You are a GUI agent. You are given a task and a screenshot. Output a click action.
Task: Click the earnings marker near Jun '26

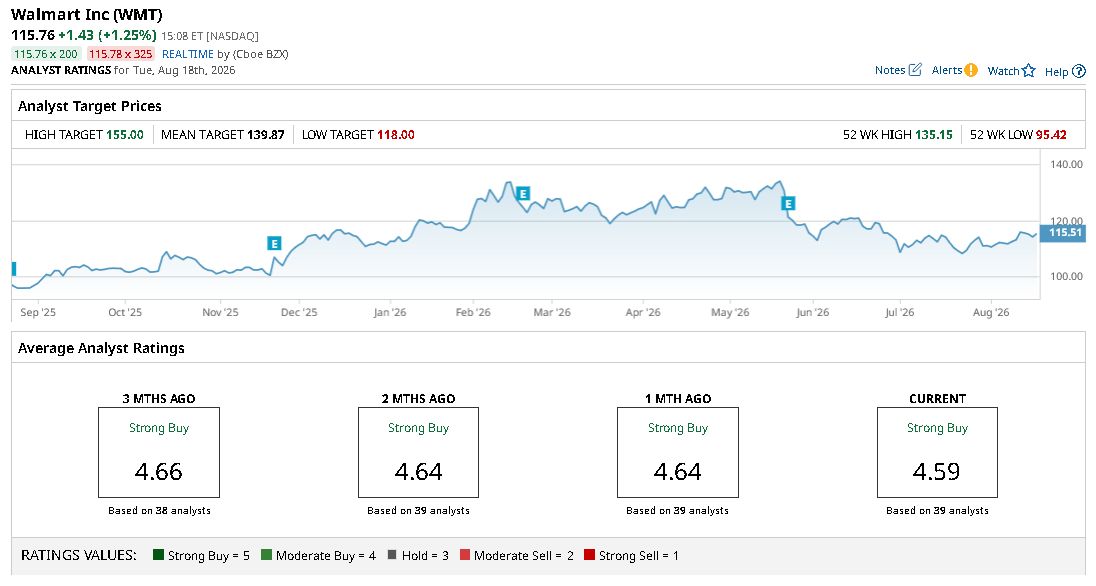788,203
